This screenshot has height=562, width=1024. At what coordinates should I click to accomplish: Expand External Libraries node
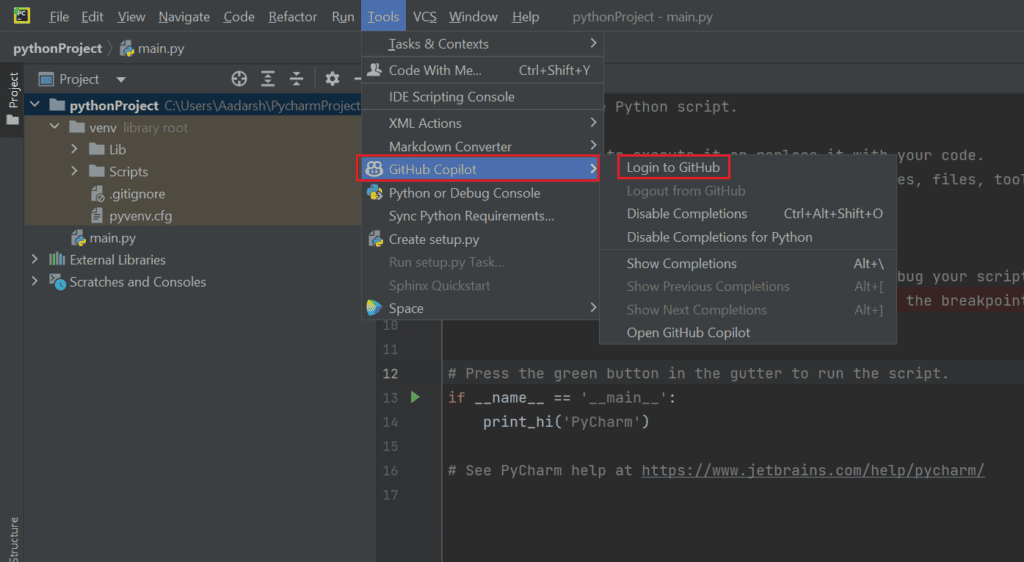pos(35,259)
